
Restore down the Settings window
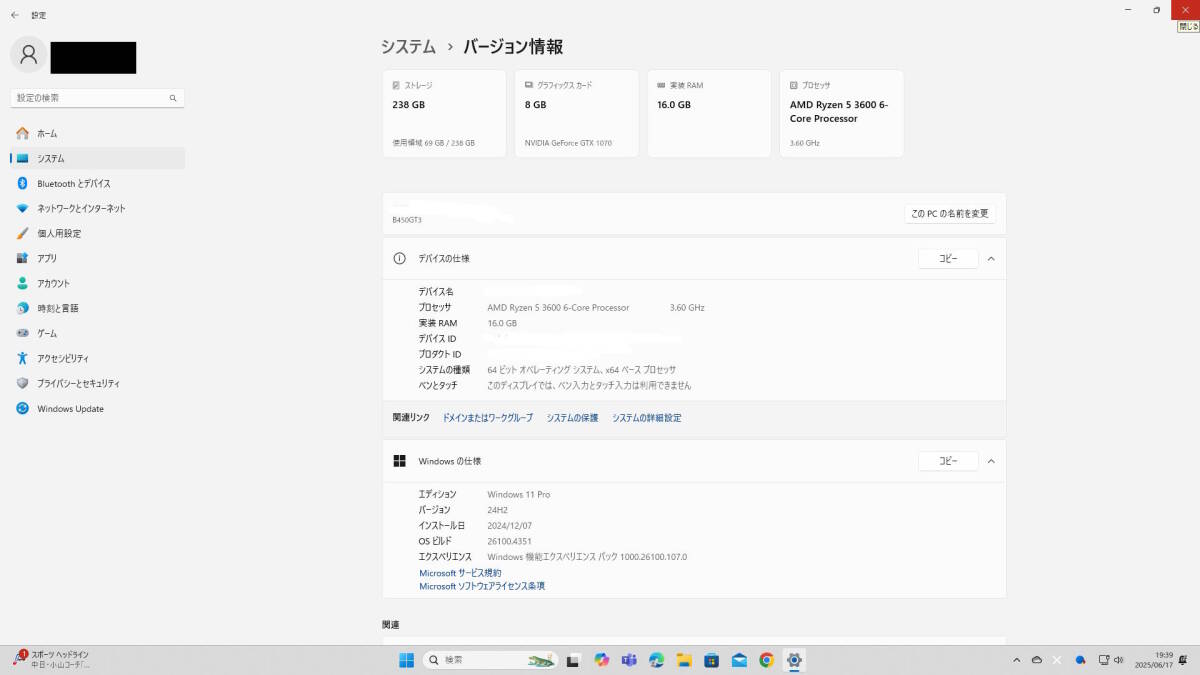(x=1157, y=9)
